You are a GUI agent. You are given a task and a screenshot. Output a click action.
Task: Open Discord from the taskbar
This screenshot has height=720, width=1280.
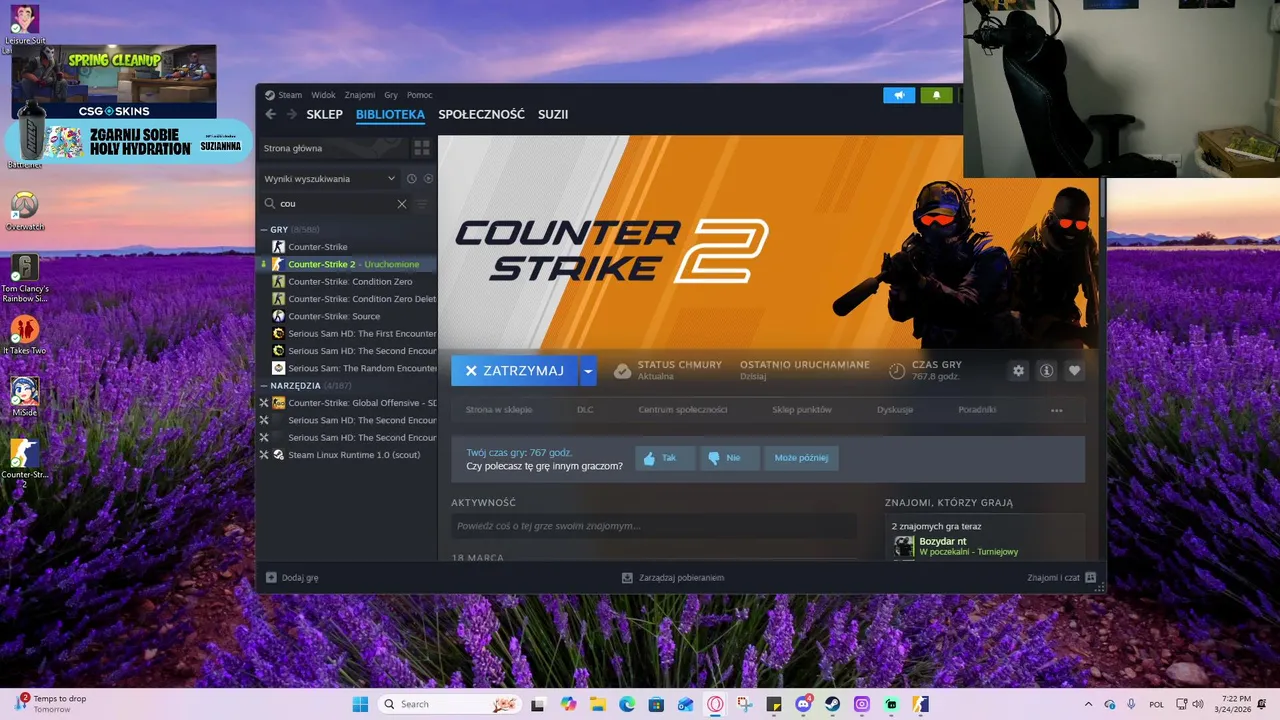pos(803,704)
